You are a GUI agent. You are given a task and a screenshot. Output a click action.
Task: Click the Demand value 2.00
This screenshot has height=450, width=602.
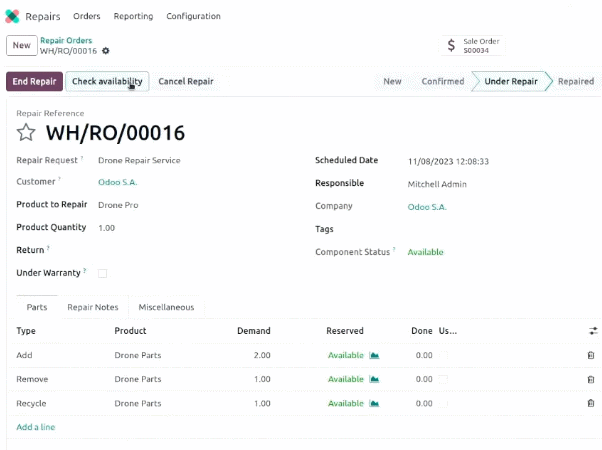(262, 355)
